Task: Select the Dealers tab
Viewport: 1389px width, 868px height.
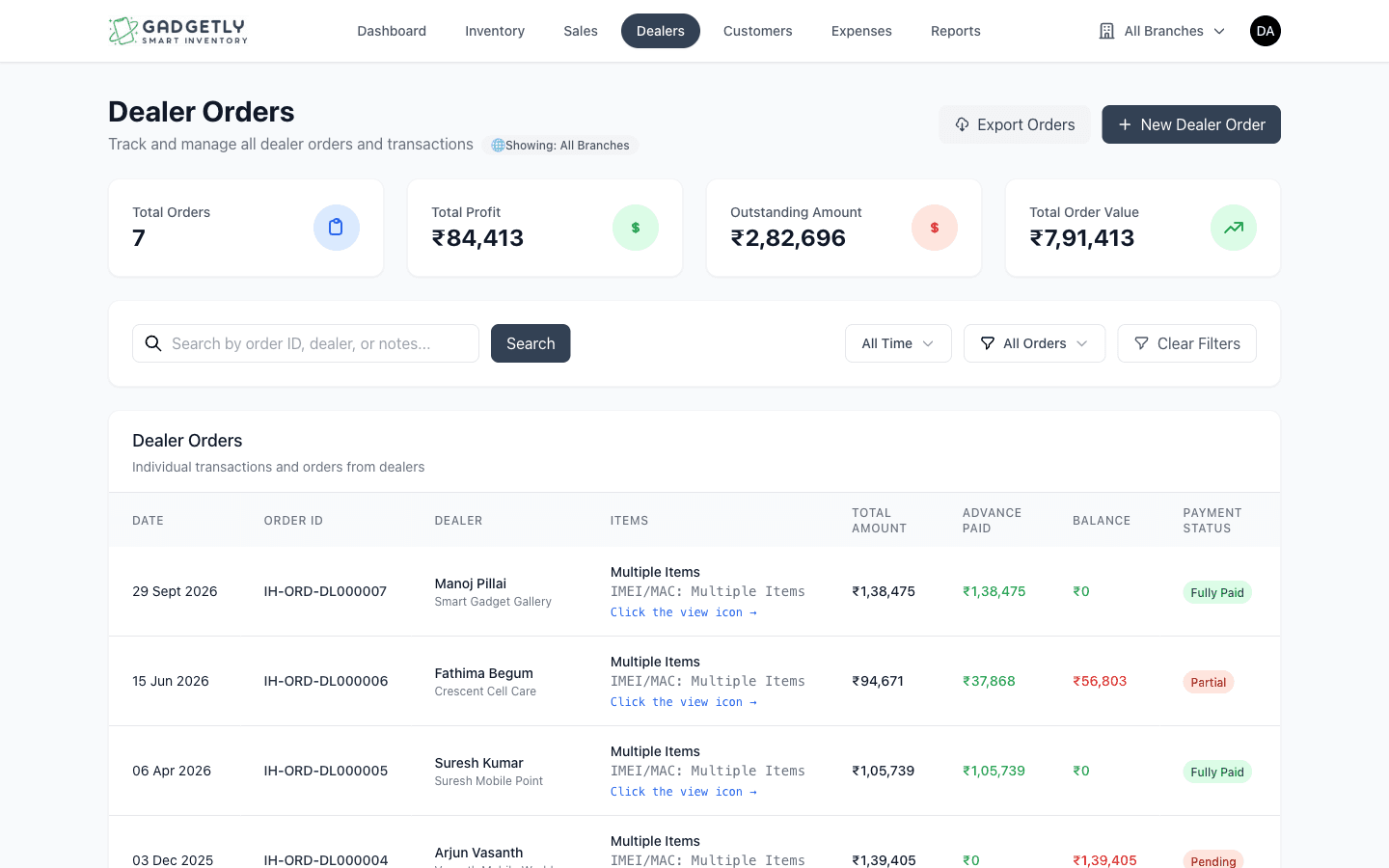Action: coord(661,31)
